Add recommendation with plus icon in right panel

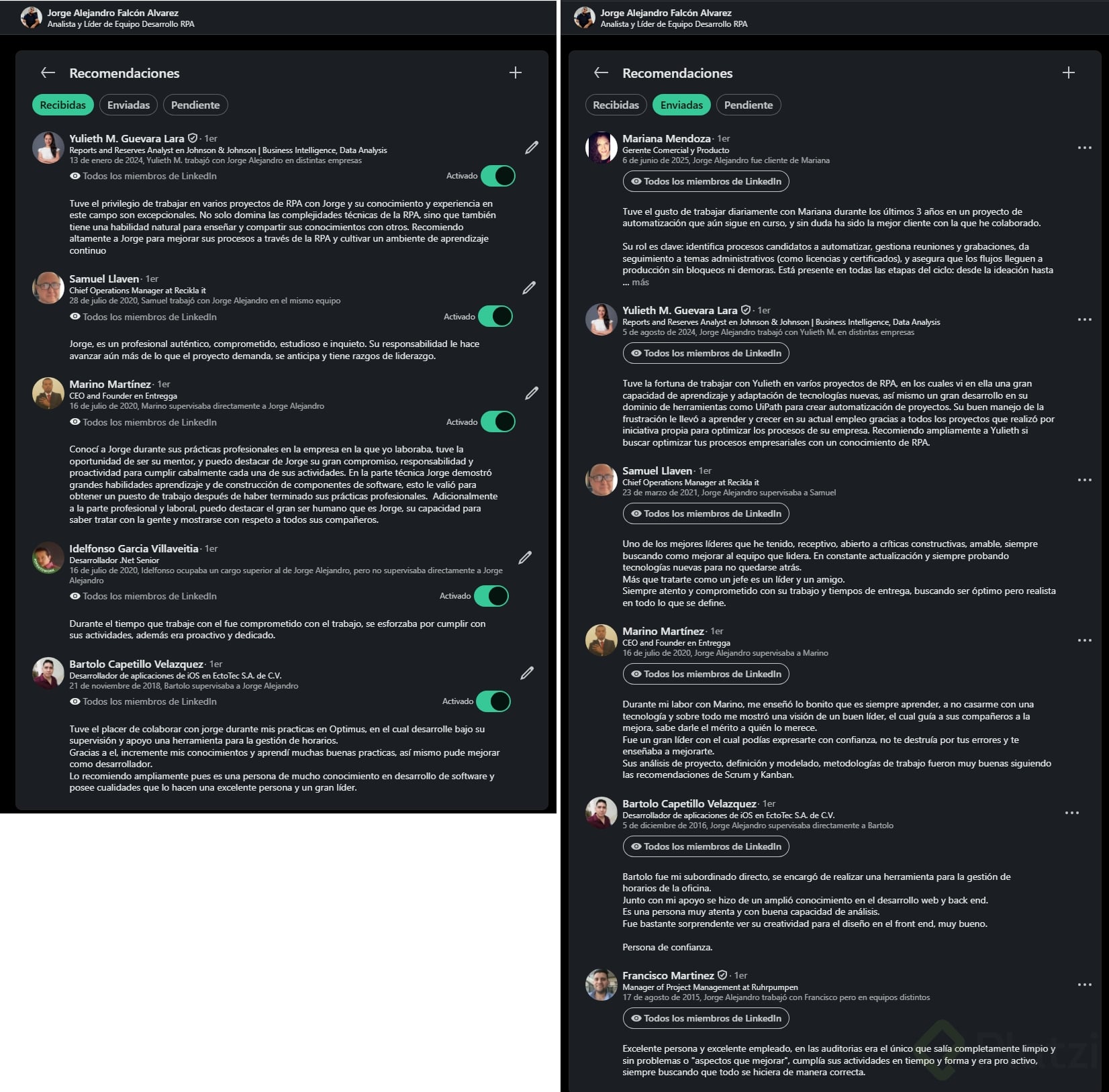pos(1069,72)
